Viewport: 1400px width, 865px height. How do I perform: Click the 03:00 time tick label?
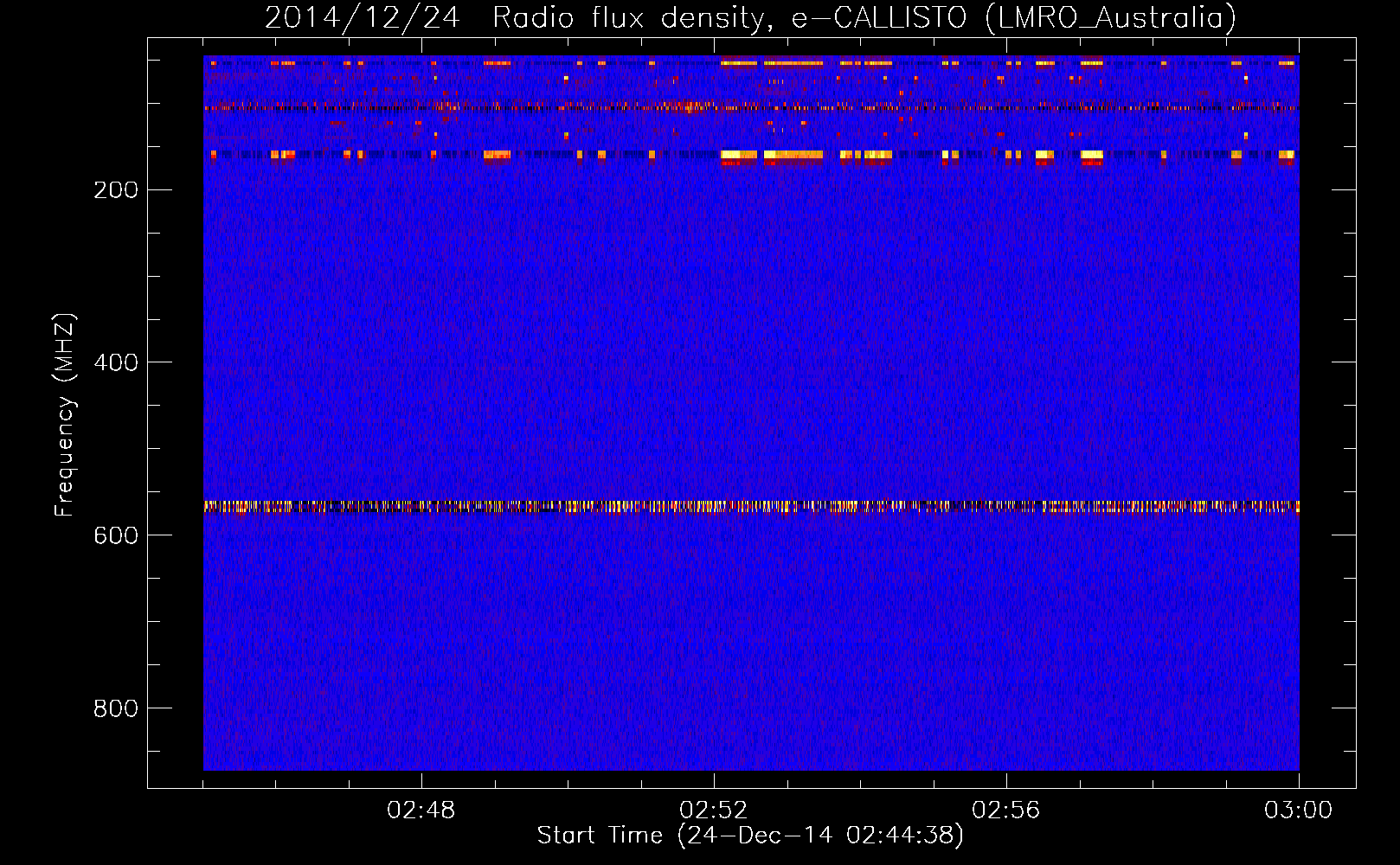click(1299, 811)
